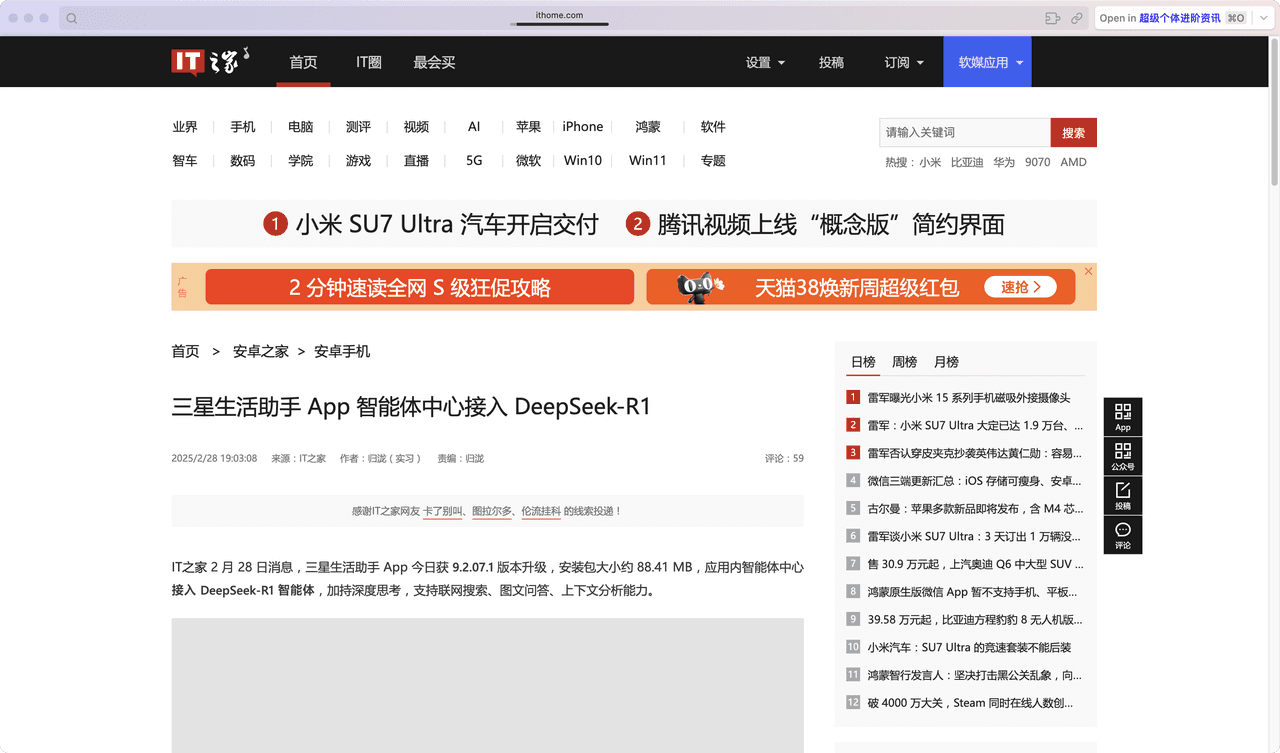The width and height of the screenshot is (1280, 753).
Task: Open the 软件 category link
Action: (x=713, y=127)
